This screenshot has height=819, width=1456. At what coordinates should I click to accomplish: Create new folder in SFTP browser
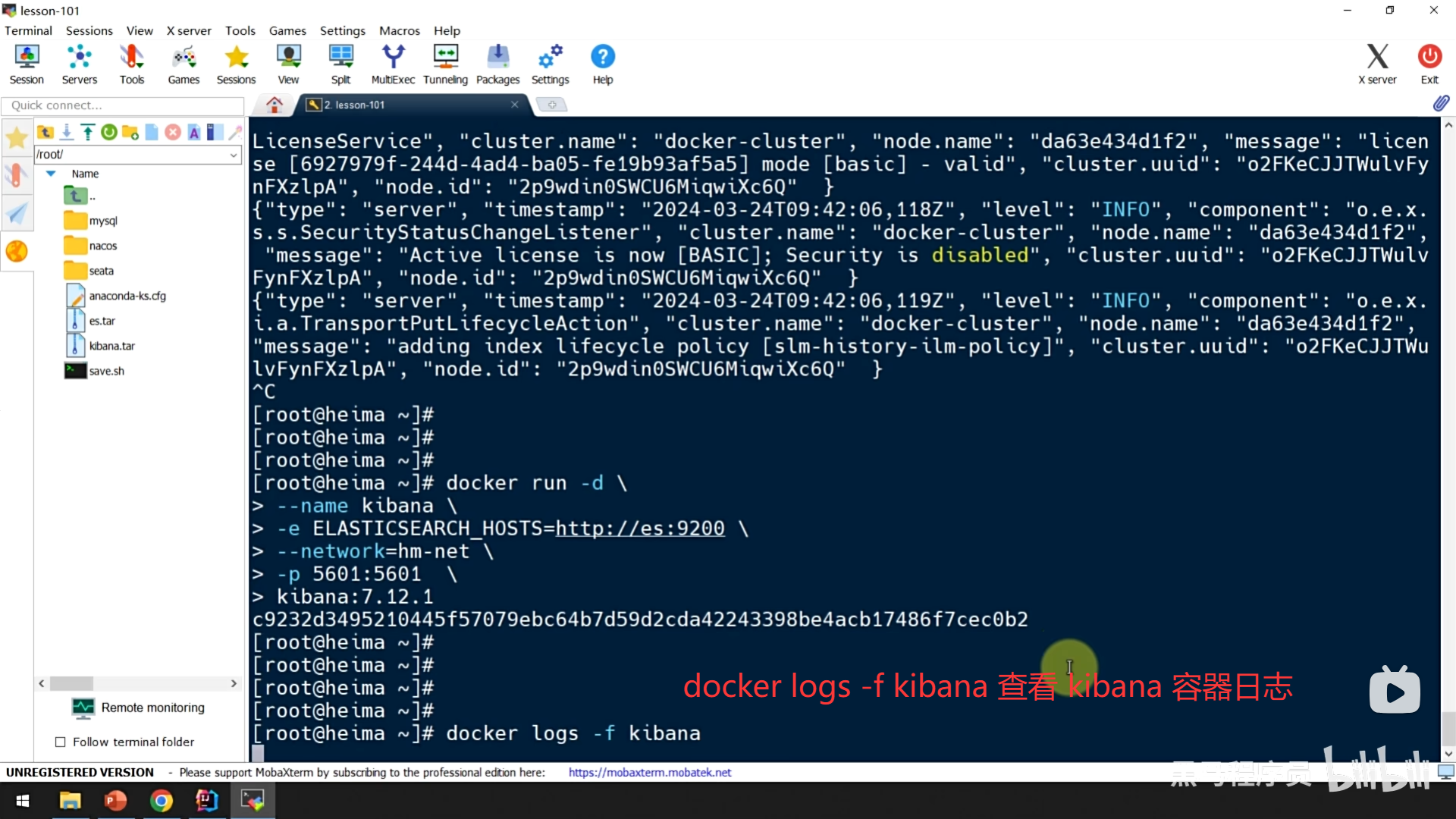coord(130,132)
